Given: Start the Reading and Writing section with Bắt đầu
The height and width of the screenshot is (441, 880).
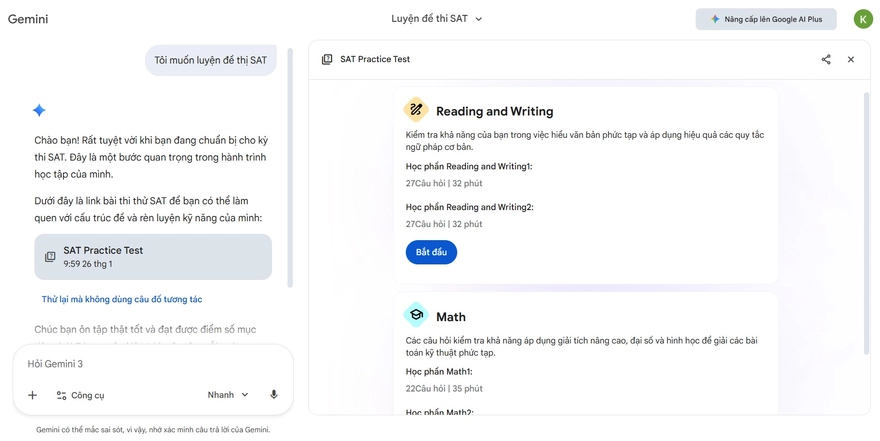Looking at the screenshot, I should click(x=431, y=252).
